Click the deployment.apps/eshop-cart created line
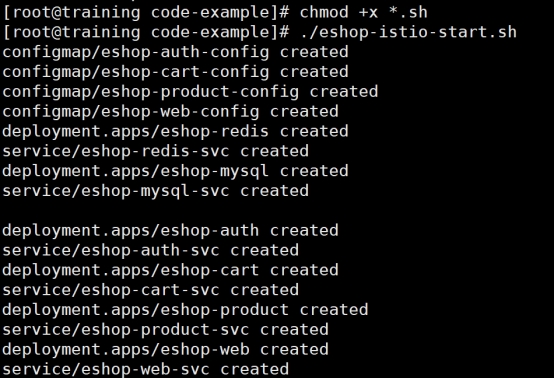 click(x=171, y=270)
